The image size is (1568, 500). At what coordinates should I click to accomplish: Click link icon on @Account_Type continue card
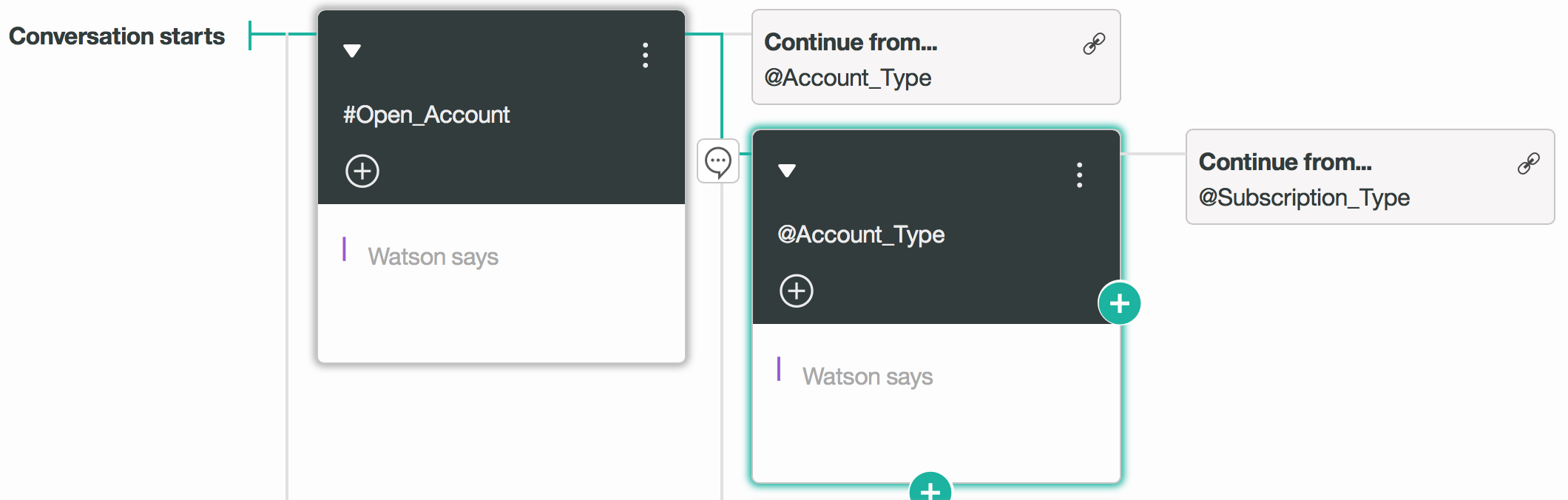(1094, 44)
